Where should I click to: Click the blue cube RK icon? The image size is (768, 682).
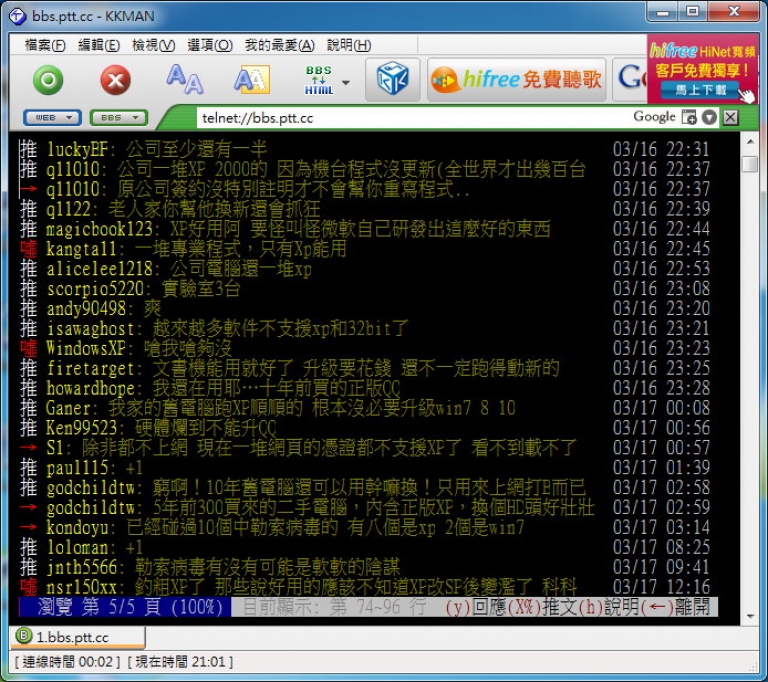tap(392, 79)
